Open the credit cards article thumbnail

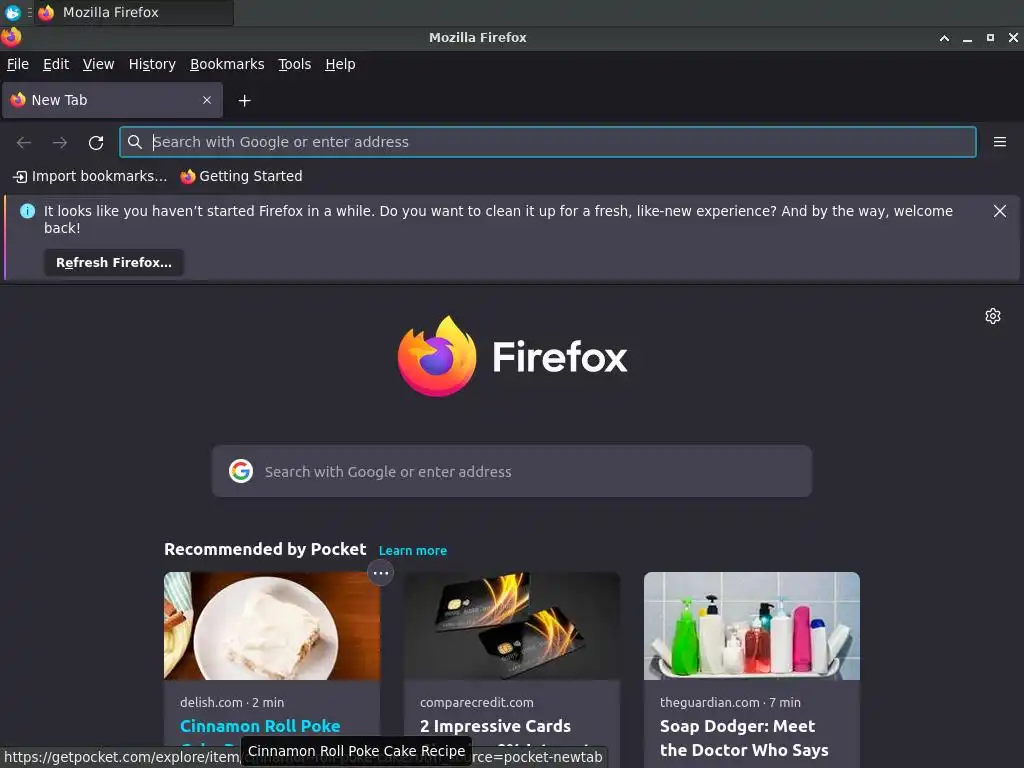tap(512, 626)
